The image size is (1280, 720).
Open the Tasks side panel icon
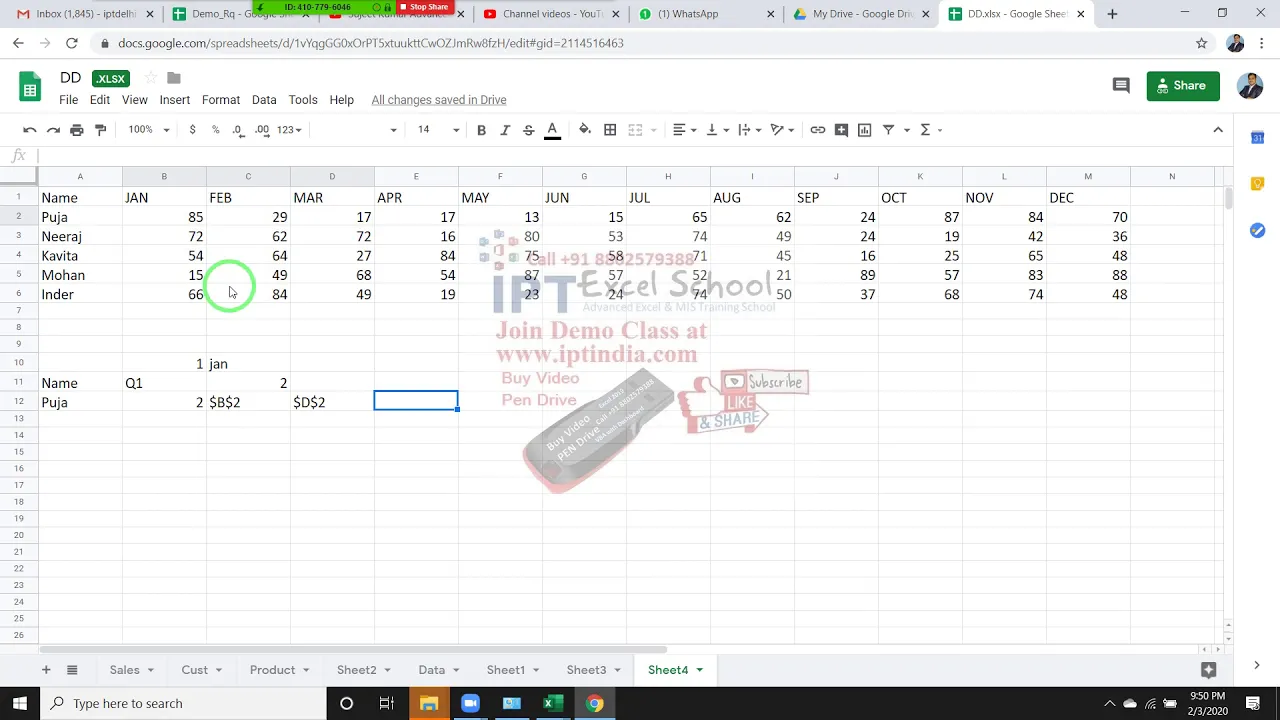click(x=1258, y=230)
